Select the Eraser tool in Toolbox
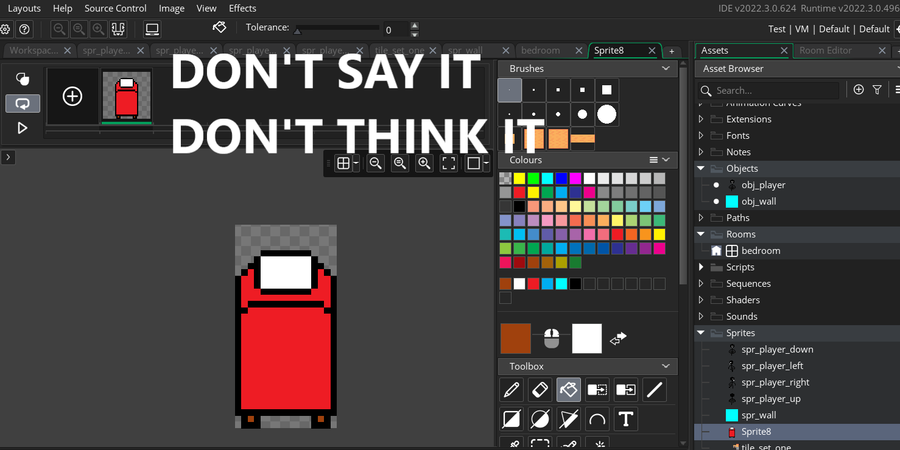The image size is (900, 450). [540, 390]
